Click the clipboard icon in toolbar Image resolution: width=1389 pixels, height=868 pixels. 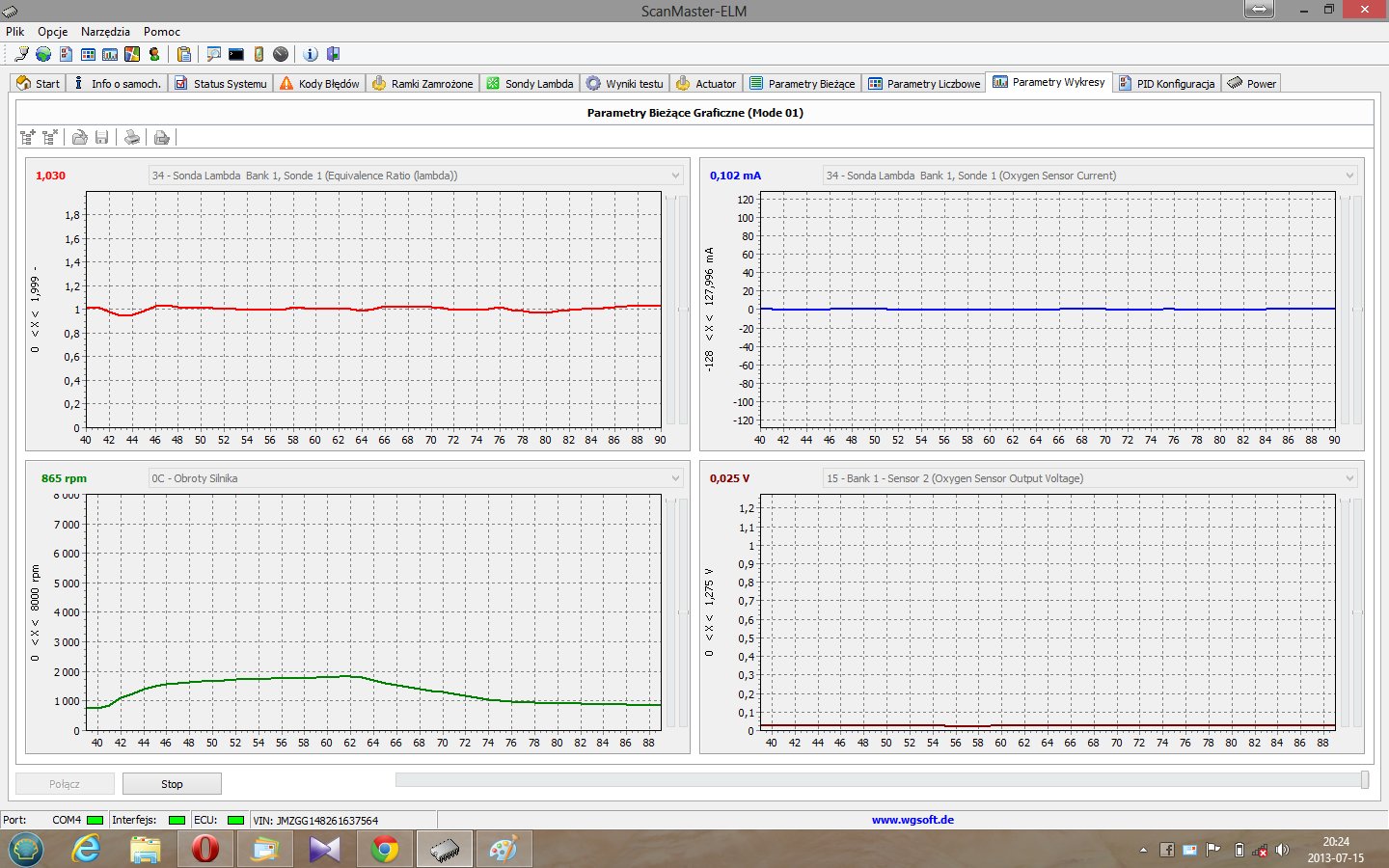(x=184, y=54)
